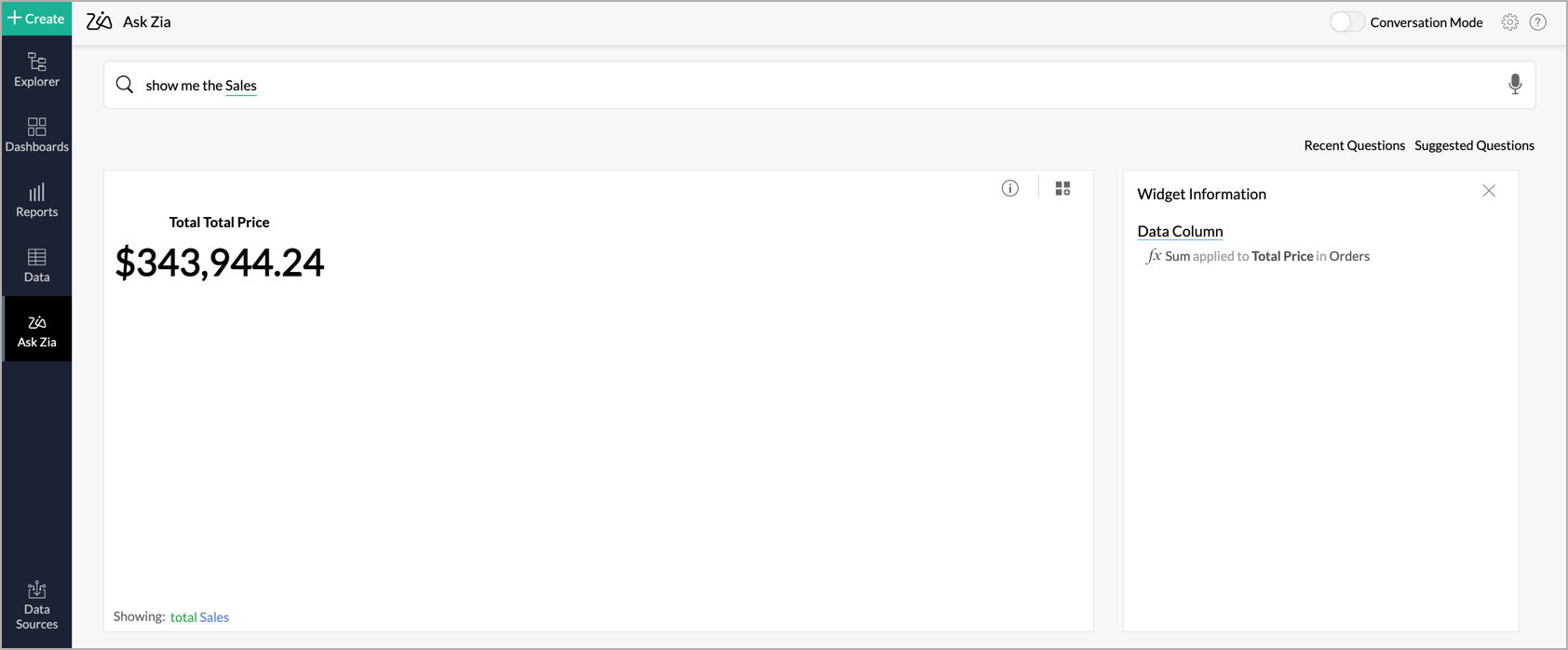1568x650 pixels.
Task: Click the add-to-dashboard grid icon
Action: click(x=1062, y=188)
